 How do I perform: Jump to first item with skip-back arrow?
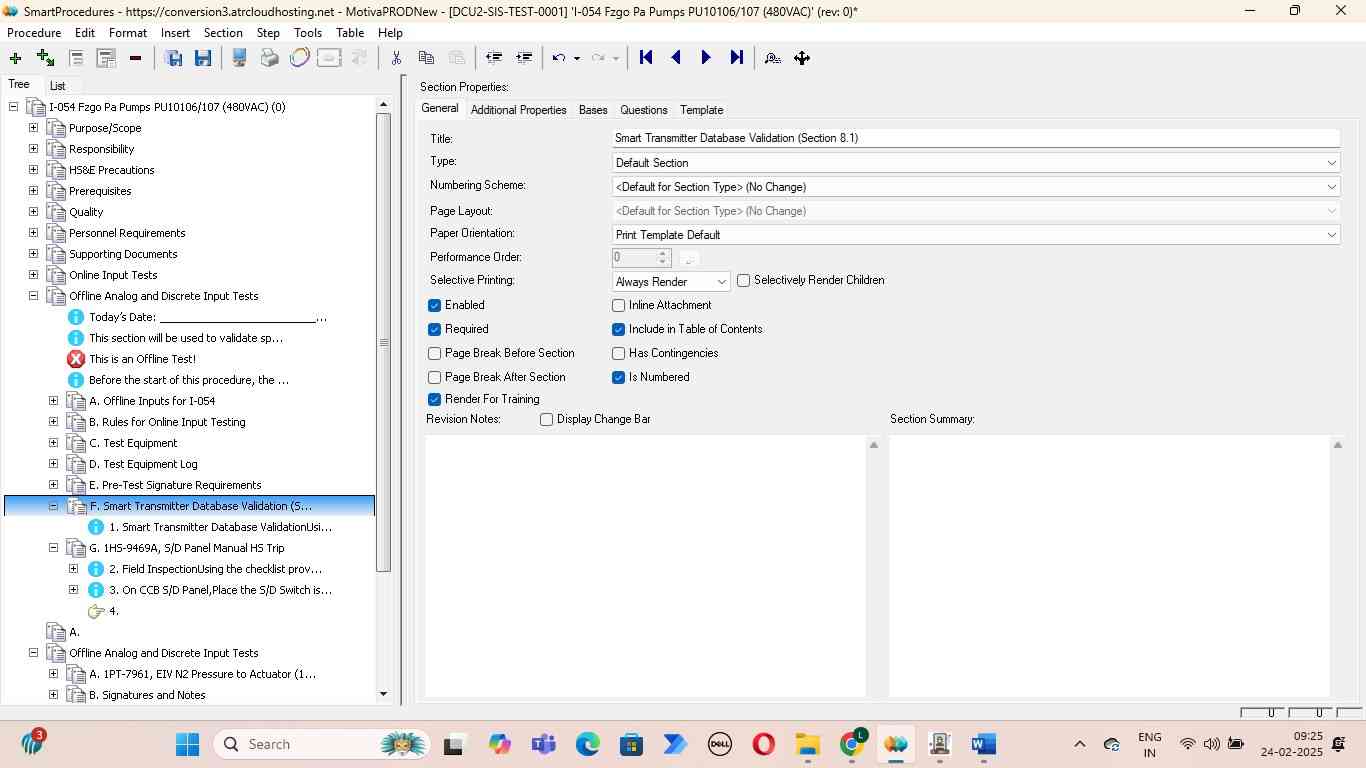tap(646, 58)
